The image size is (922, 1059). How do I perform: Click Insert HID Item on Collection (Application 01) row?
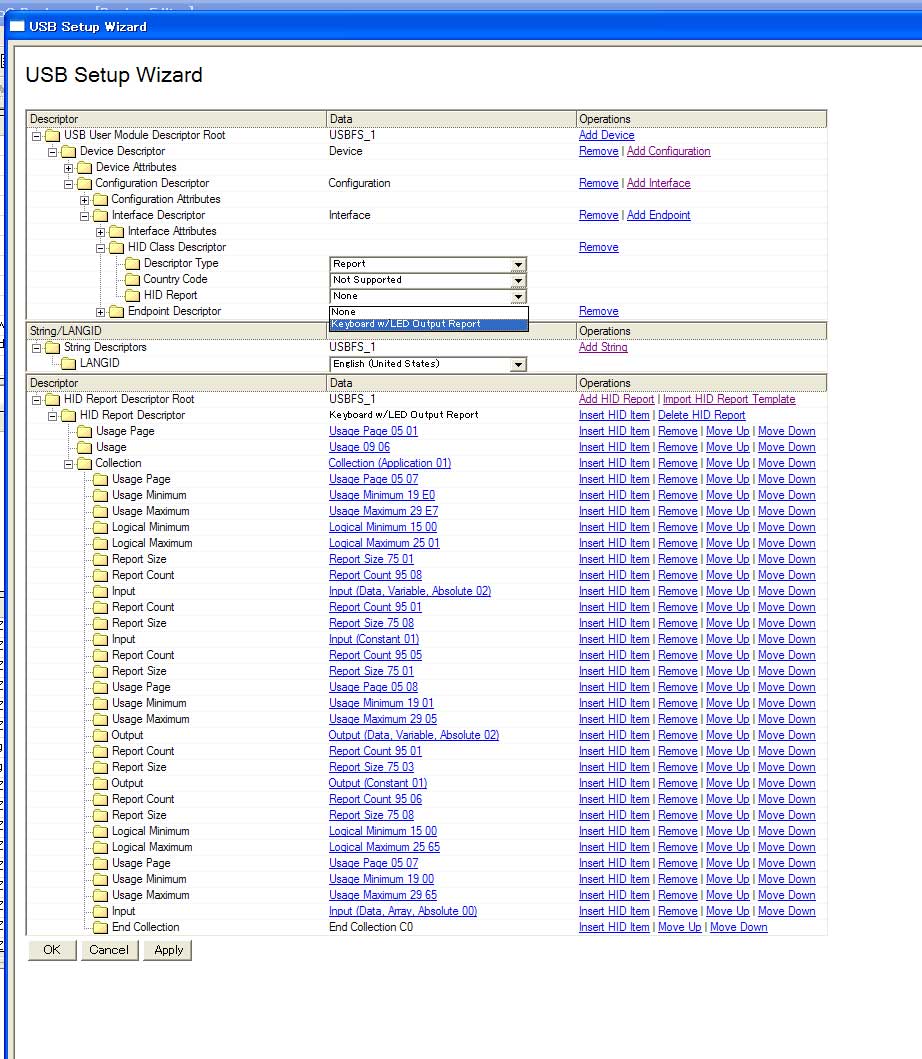point(614,463)
